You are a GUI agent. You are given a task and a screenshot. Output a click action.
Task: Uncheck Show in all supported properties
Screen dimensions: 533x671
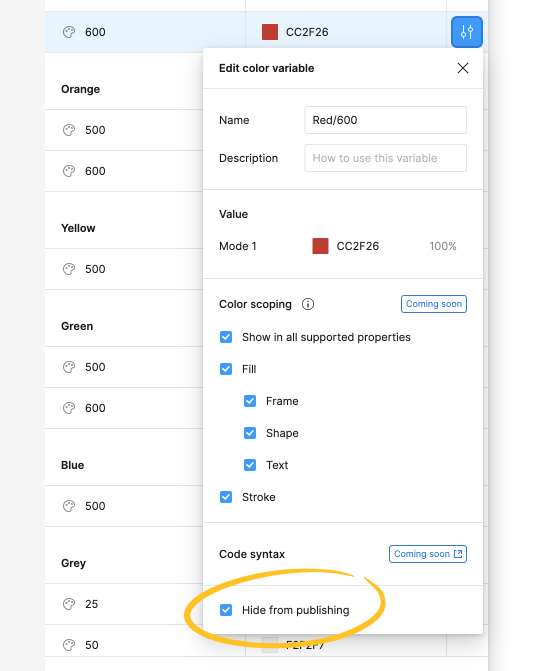[x=226, y=337]
